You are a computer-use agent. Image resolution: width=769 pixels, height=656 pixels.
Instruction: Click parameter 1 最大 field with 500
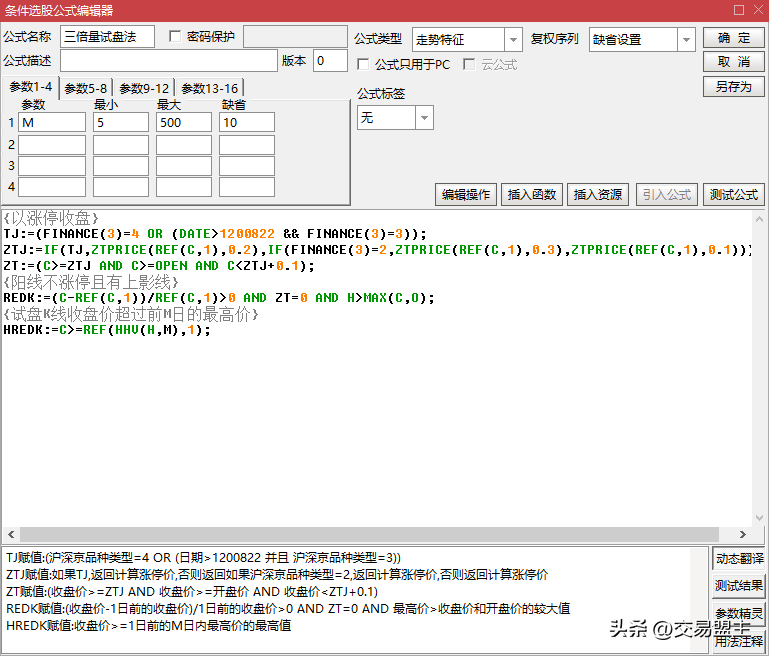click(x=184, y=122)
